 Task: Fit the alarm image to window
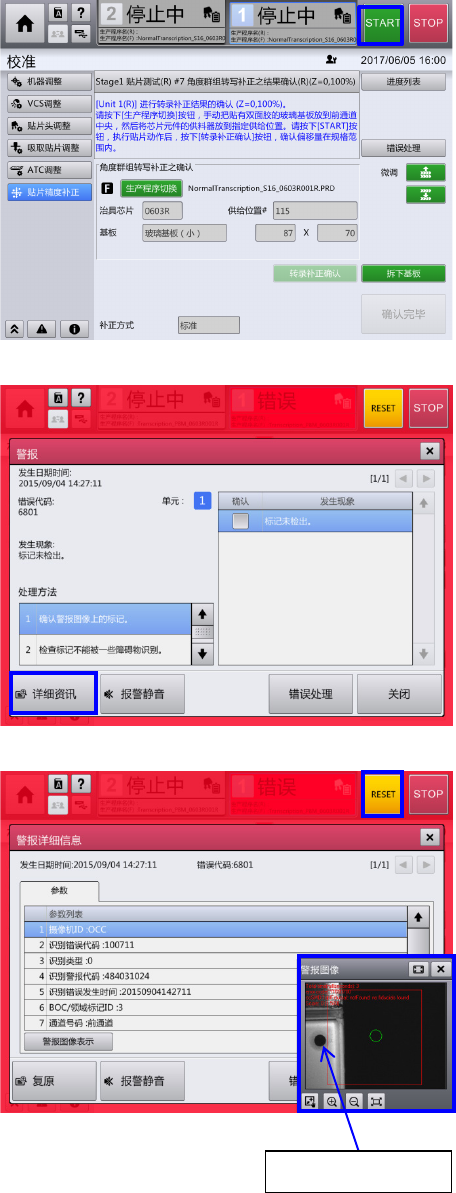click(375, 1100)
